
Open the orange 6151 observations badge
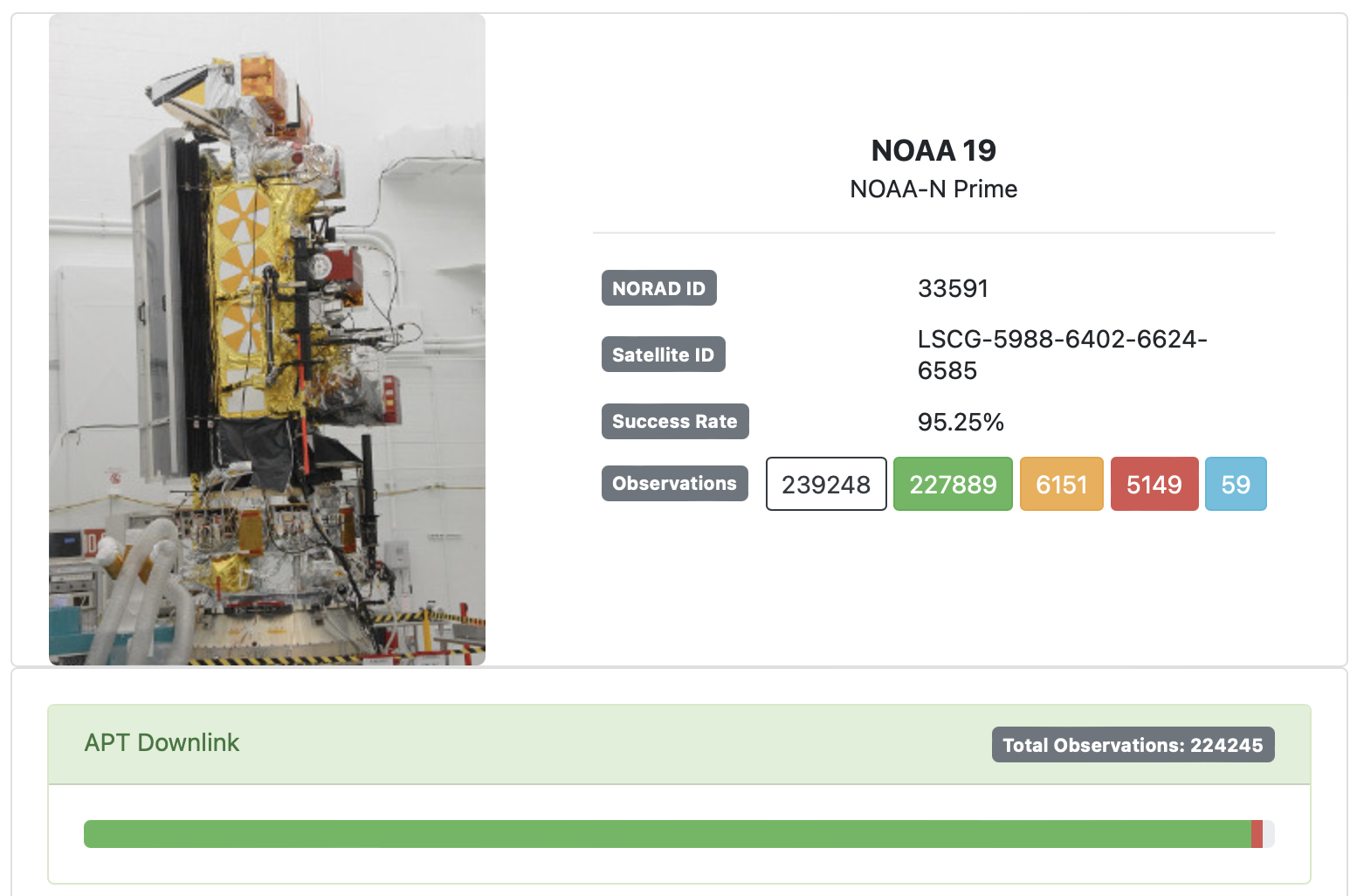(1061, 484)
